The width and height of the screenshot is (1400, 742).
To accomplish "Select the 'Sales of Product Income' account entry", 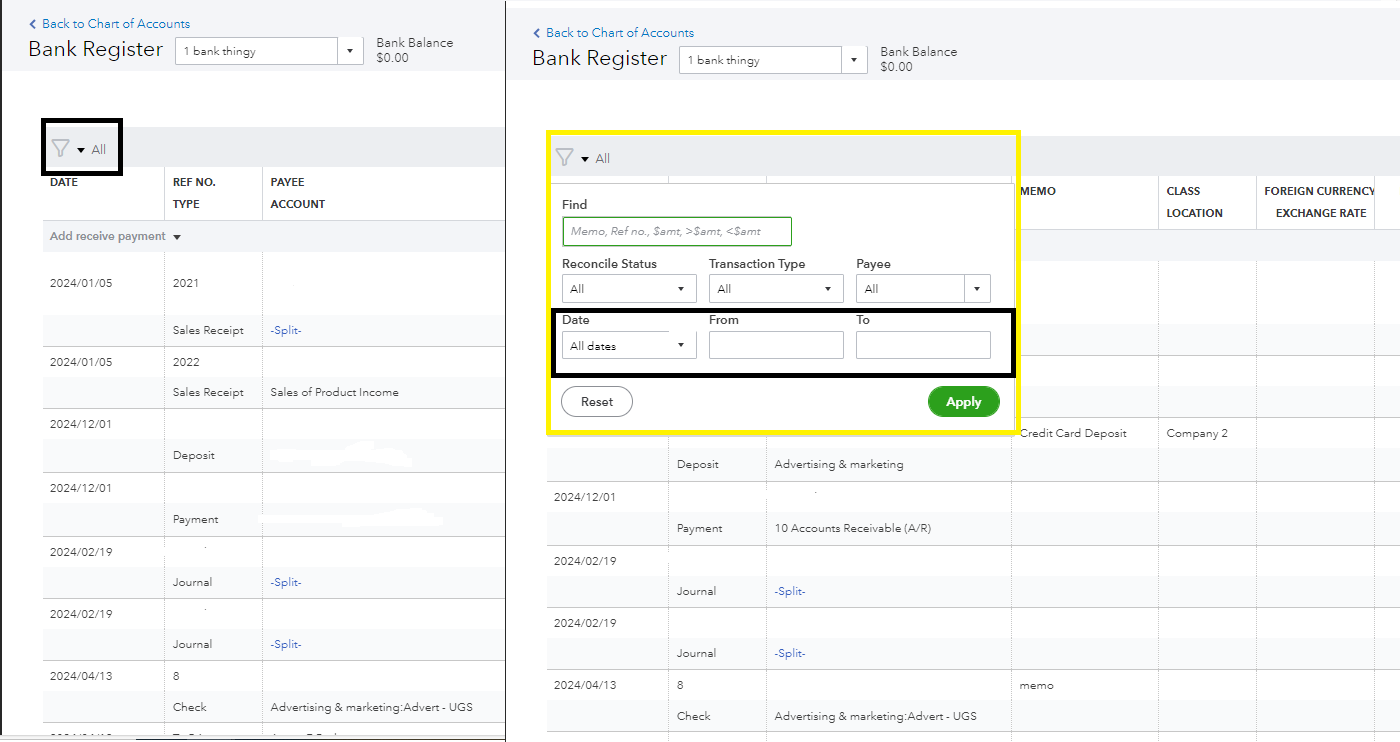I will (334, 392).
